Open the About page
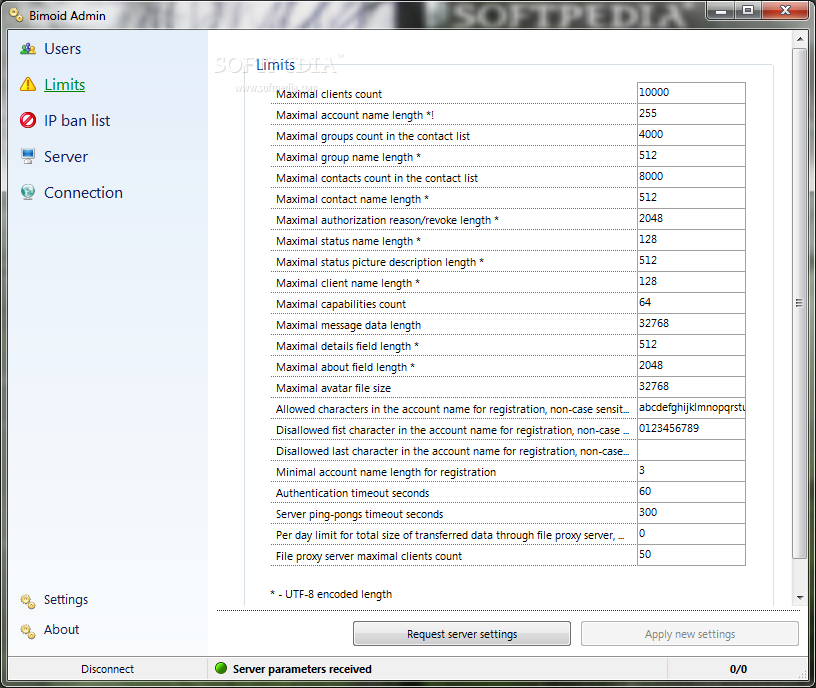Image resolution: width=816 pixels, height=688 pixels. [x=61, y=630]
